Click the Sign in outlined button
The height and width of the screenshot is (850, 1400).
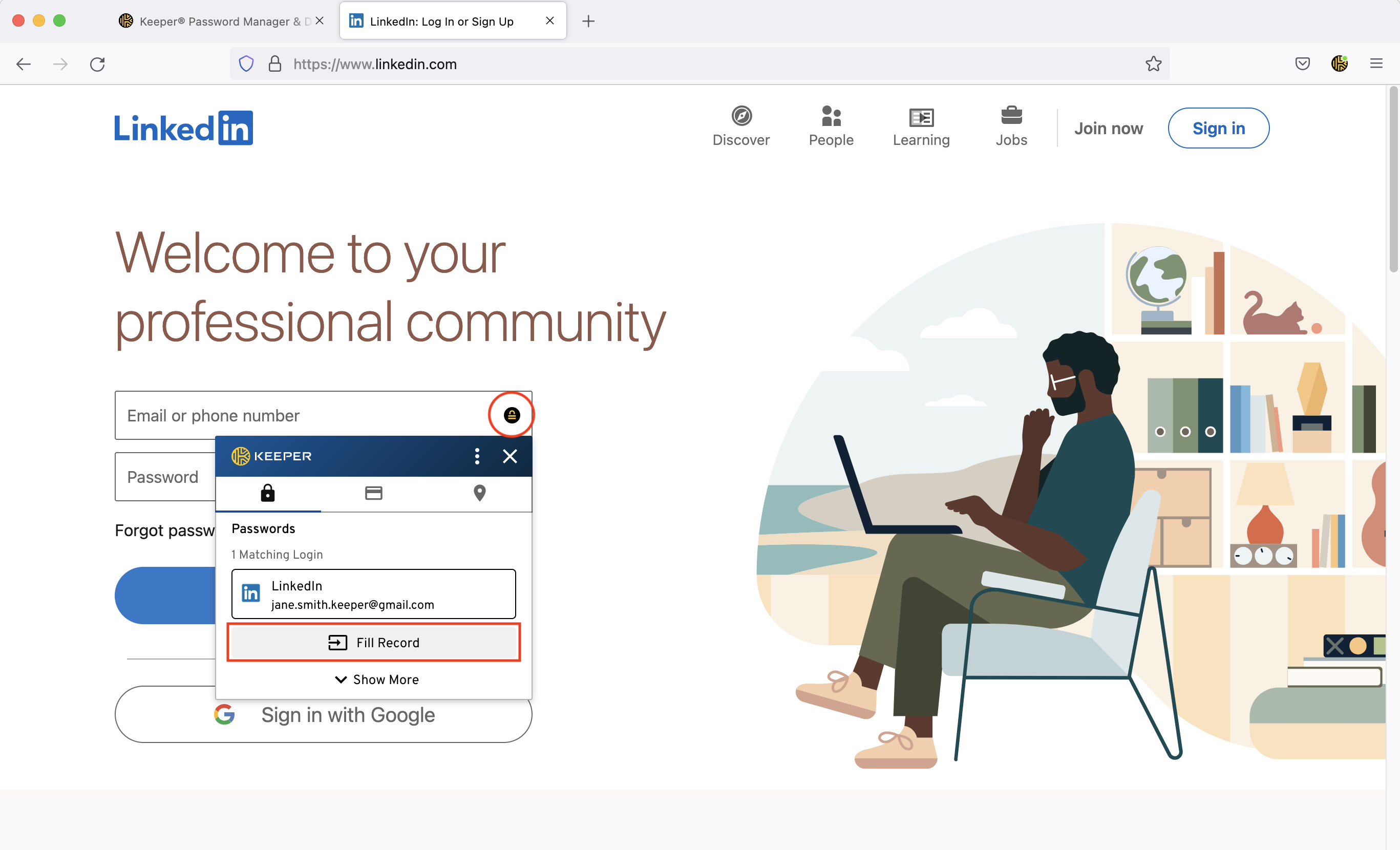(x=1218, y=128)
